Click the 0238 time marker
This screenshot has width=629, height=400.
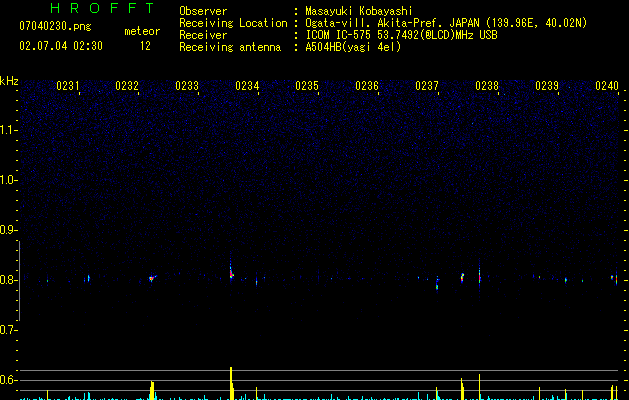(487, 86)
